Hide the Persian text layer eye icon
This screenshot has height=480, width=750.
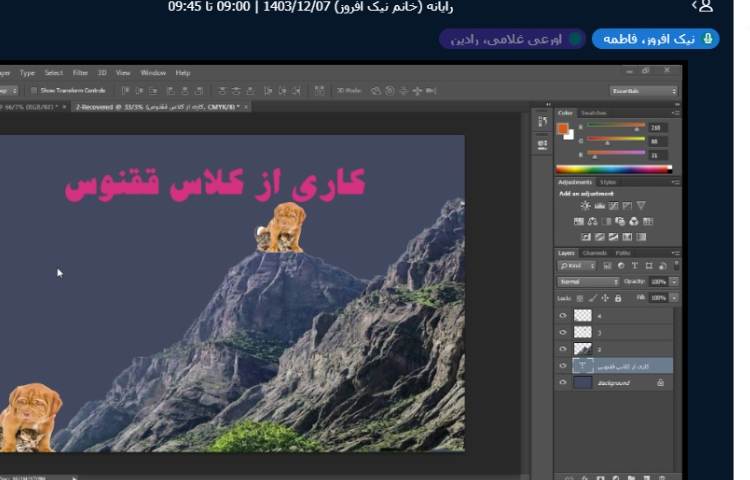coord(563,366)
